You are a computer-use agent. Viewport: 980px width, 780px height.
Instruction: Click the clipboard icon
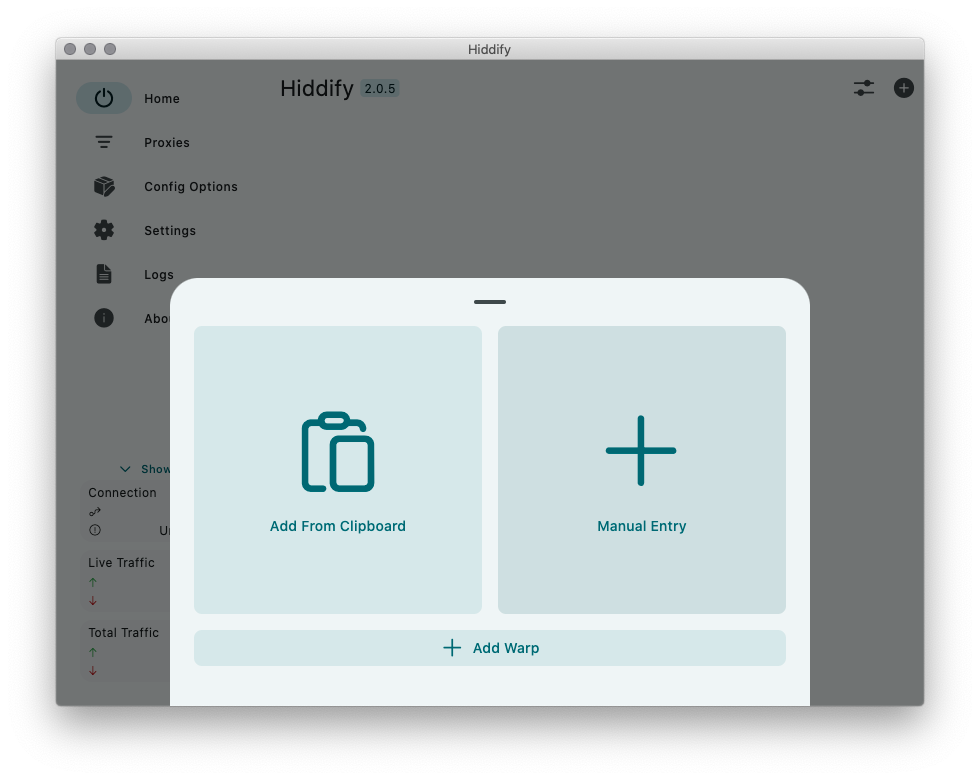338,451
